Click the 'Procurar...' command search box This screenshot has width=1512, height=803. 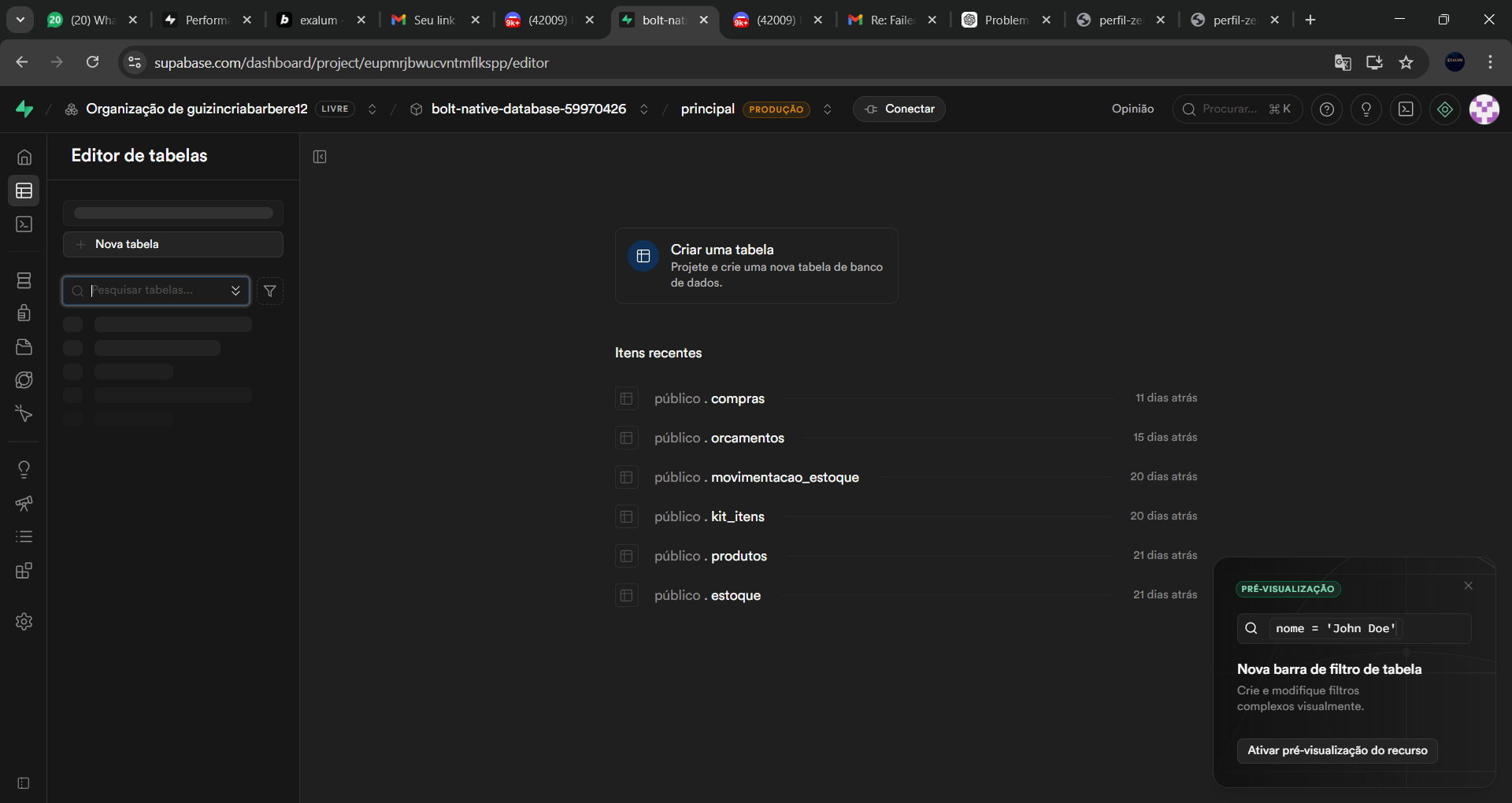click(x=1238, y=109)
